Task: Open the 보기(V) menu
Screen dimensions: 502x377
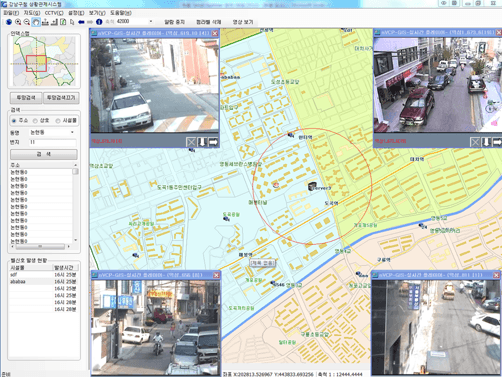Action: point(97,13)
